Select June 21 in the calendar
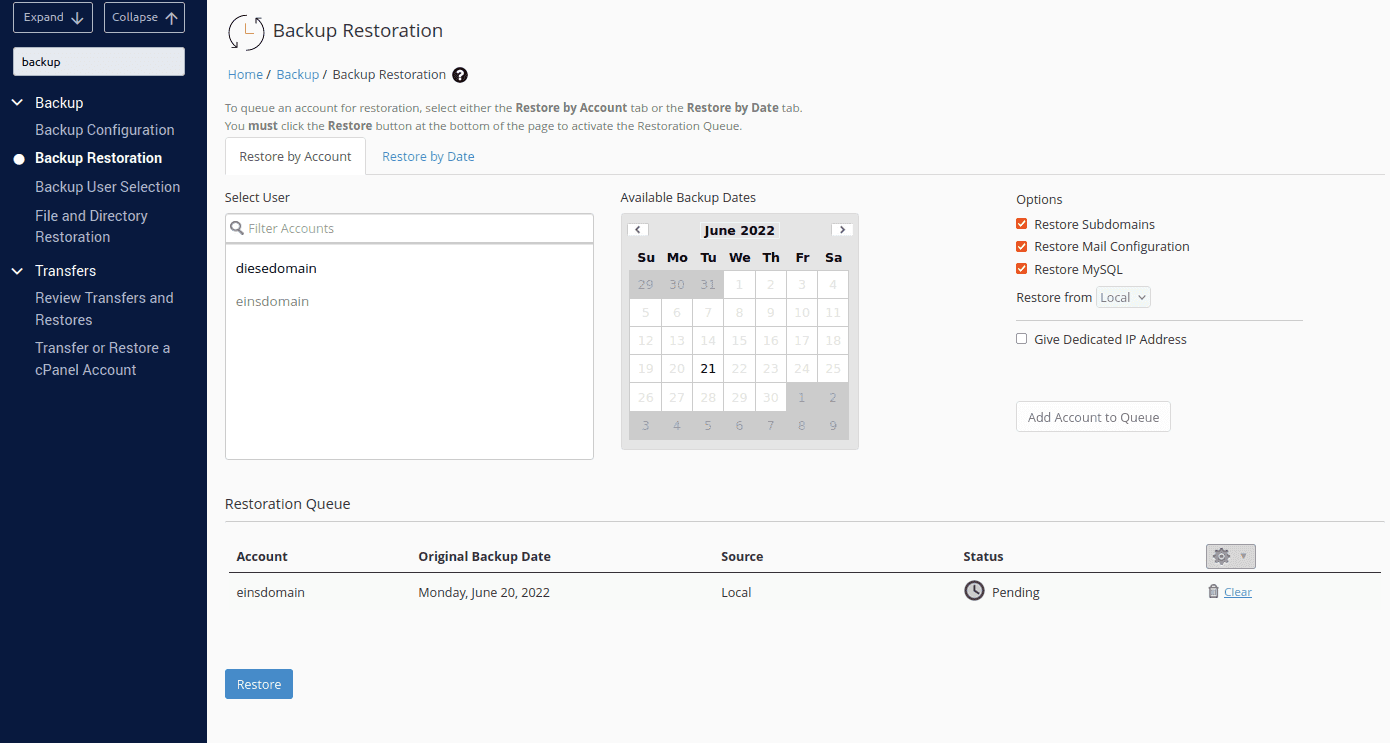Screen dimensions: 1390x743 pyautogui.click(x=708, y=368)
